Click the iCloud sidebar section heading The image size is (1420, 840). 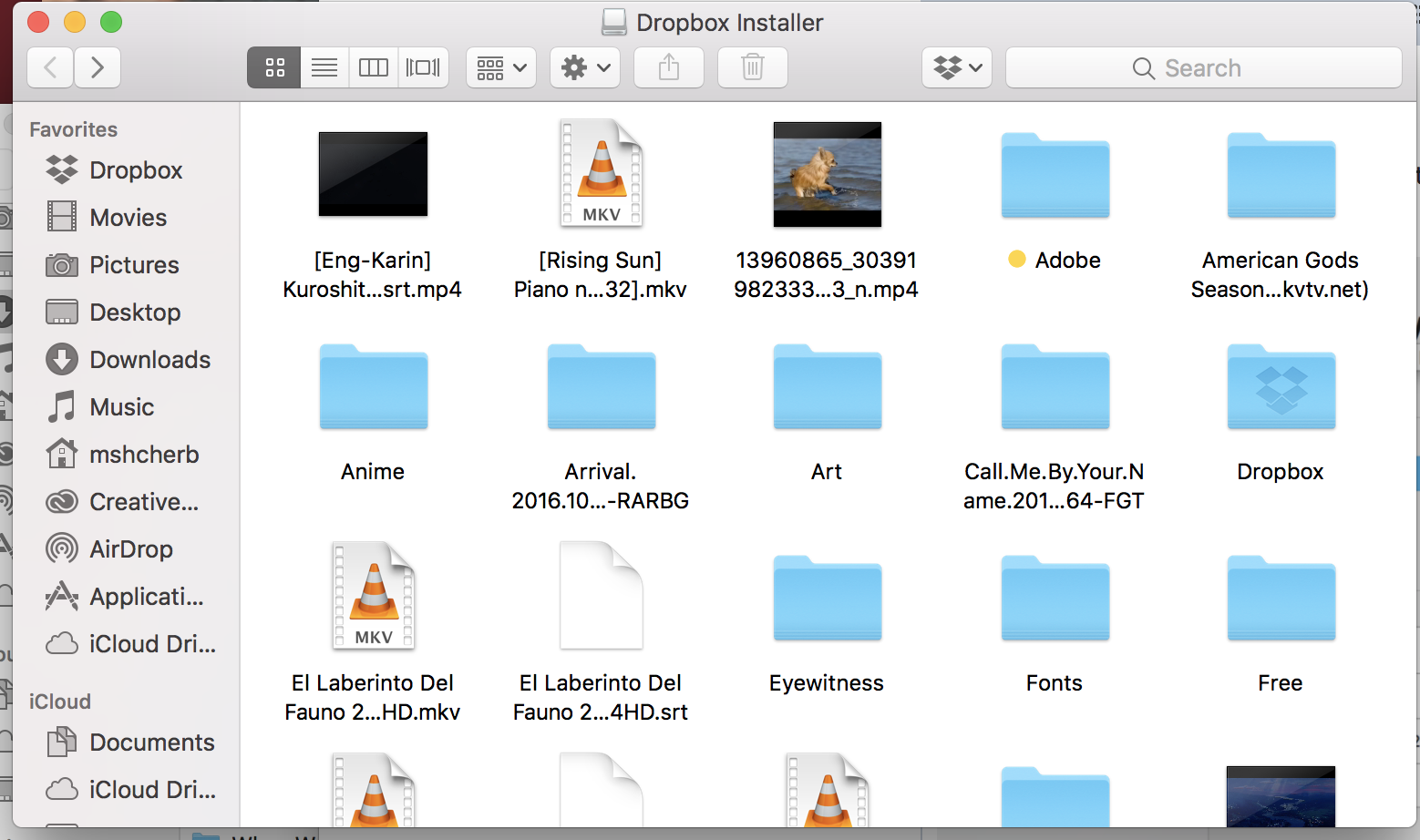coord(60,702)
